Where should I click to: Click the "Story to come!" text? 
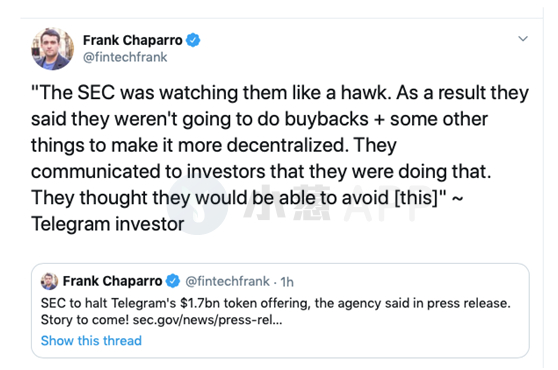85,320
